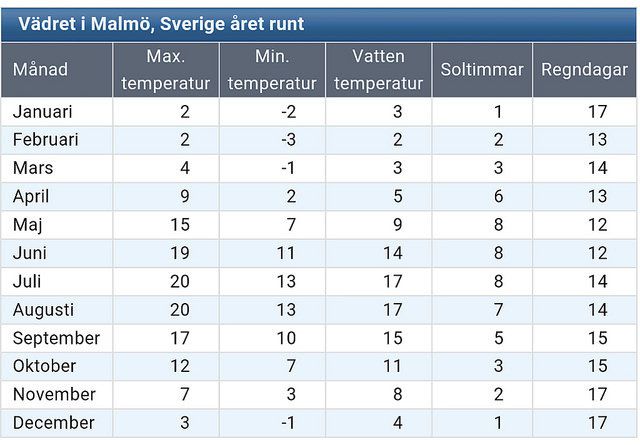The height and width of the screenshot is (445, 640).
Task: Select the Vatten temperatur header cell
Action: [x=379, y=70]
